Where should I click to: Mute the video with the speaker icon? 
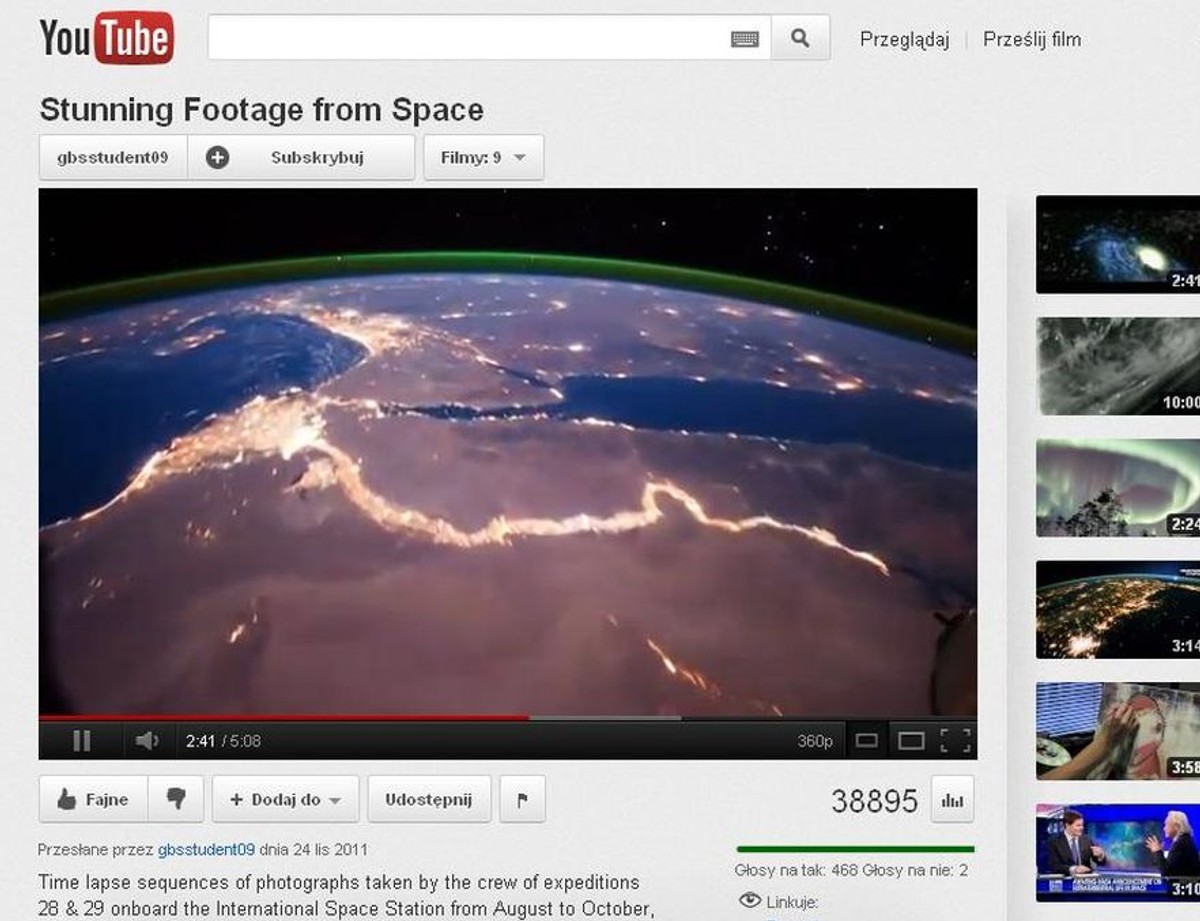pyautogui.click(x=146, y=741)
